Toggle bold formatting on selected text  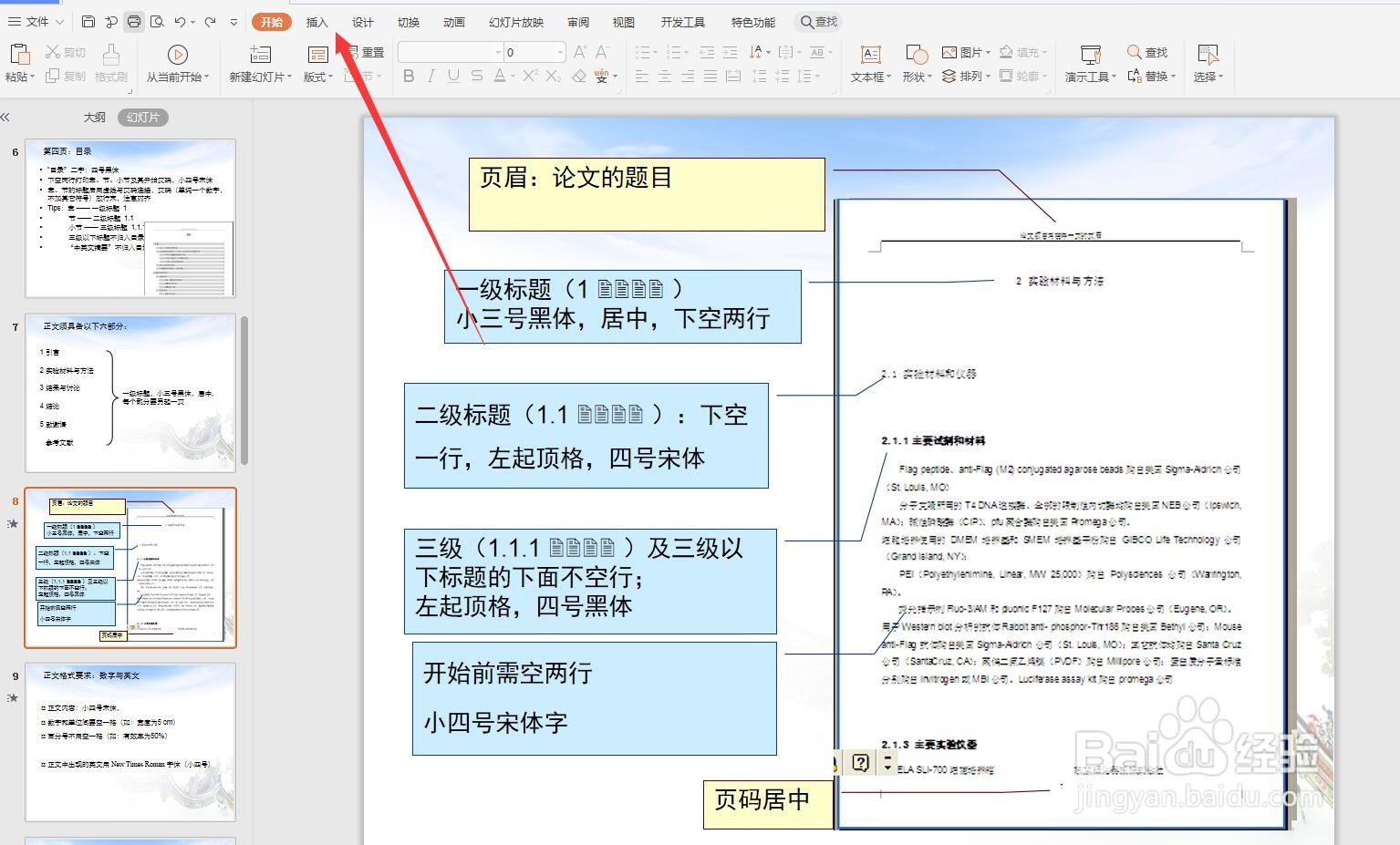pyautogui.click(x=408, y=77)
